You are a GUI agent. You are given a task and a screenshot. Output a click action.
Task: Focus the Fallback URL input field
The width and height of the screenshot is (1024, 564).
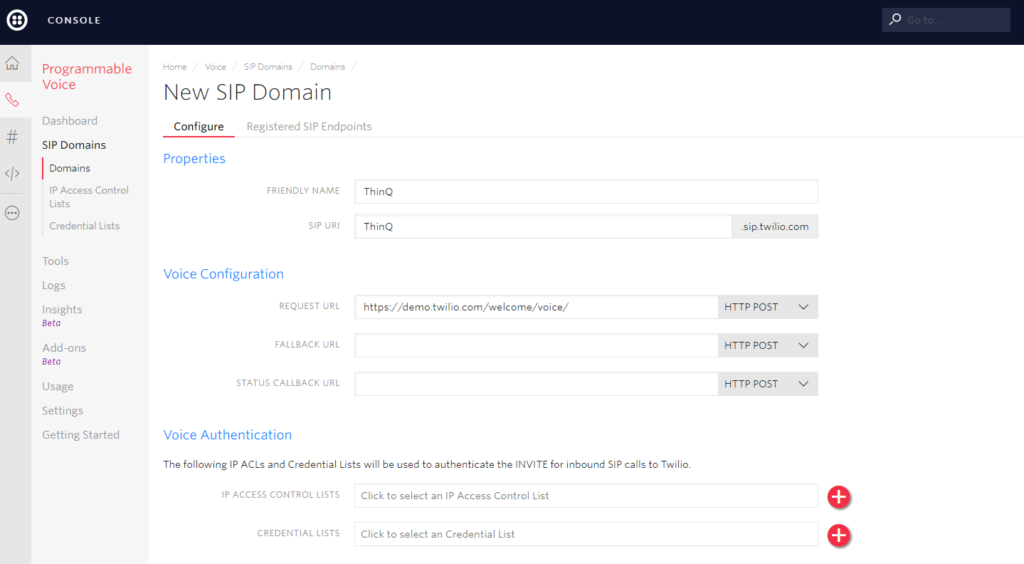click(x=536, y=345)
